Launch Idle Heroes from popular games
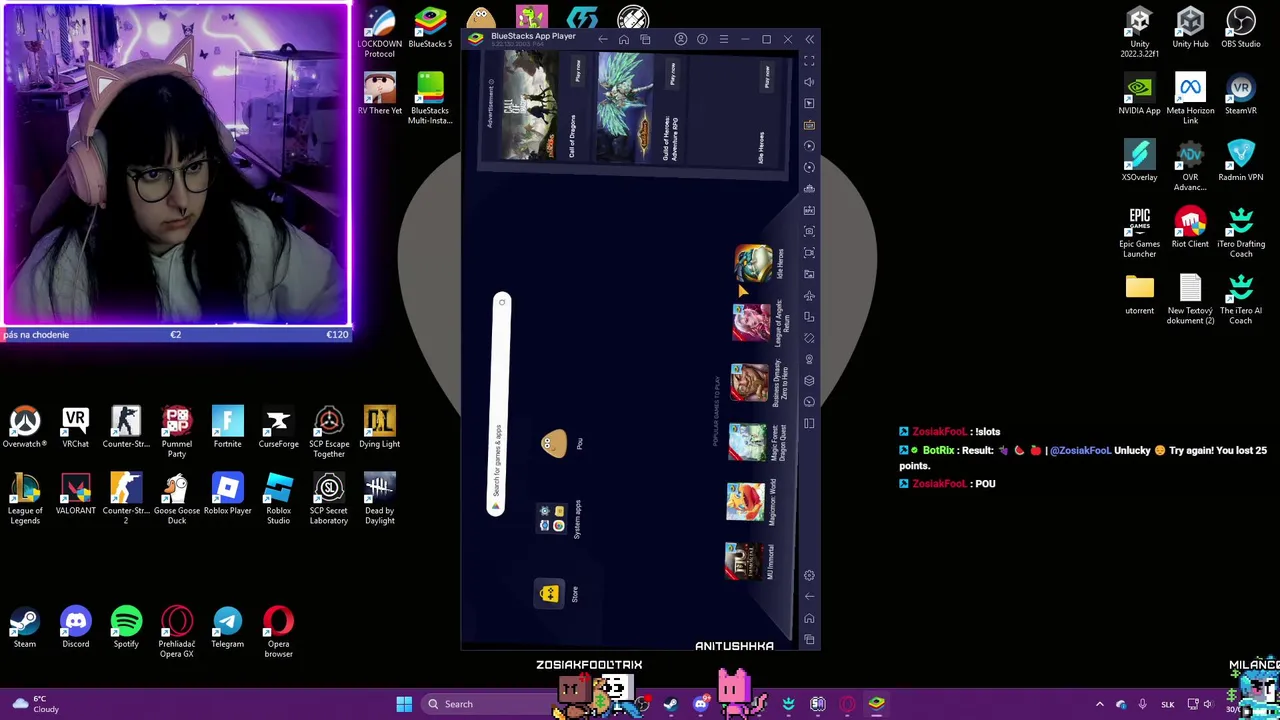This screenshot has height=720, width=1280. click(x=752, y=263)
